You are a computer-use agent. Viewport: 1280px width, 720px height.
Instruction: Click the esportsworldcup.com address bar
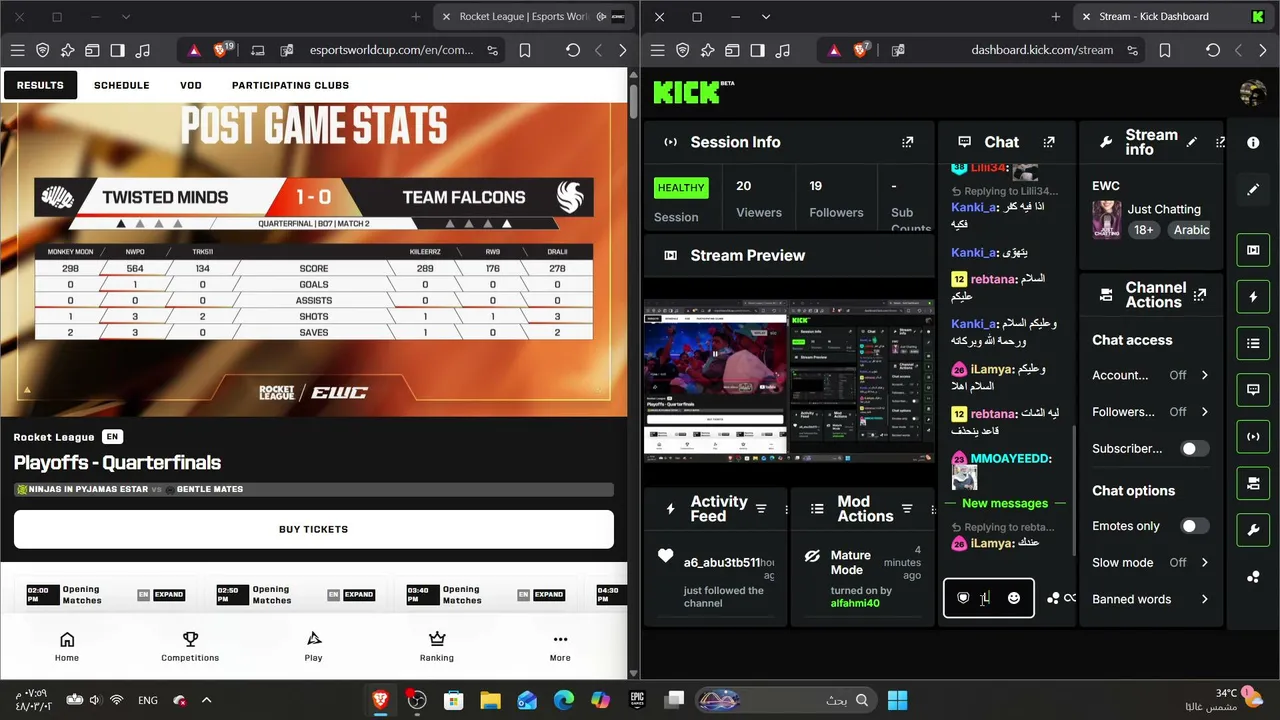pos(391,50)
